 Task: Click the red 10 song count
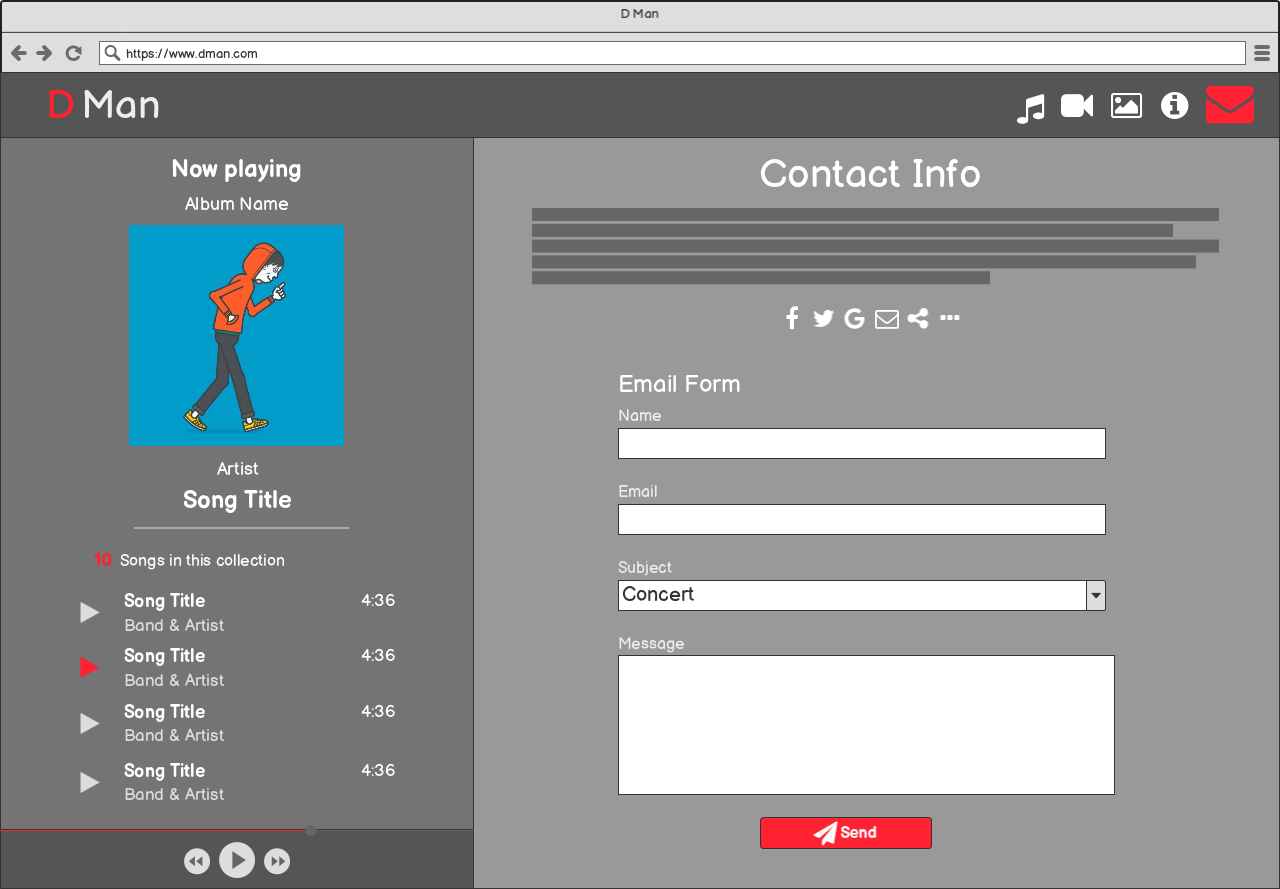click(103, 560)
